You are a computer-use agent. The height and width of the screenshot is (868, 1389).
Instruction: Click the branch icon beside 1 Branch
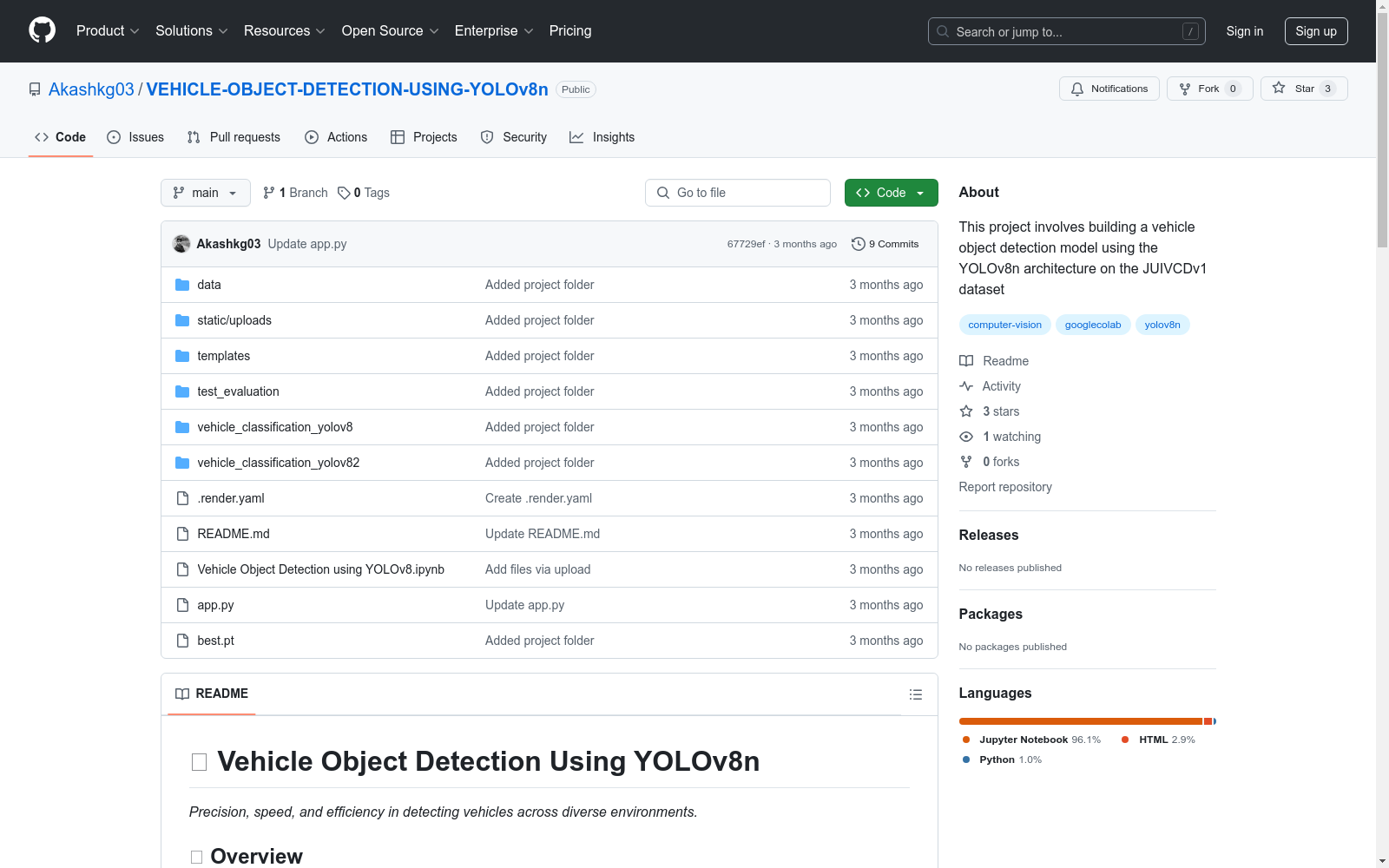[269, 193]
